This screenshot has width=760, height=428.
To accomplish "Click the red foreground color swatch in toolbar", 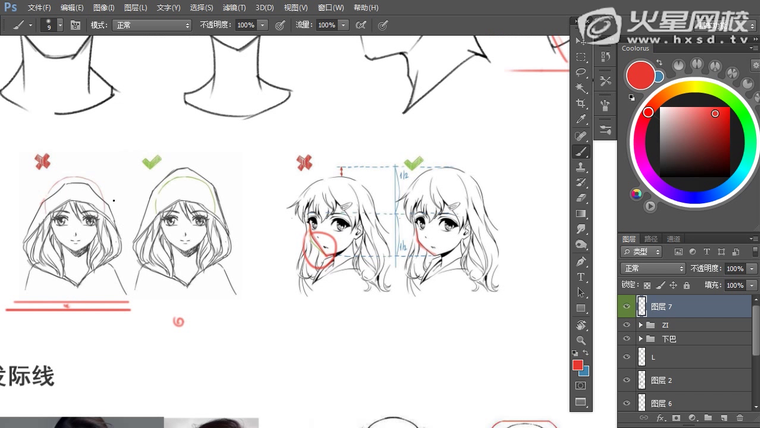I will point(577,365).
